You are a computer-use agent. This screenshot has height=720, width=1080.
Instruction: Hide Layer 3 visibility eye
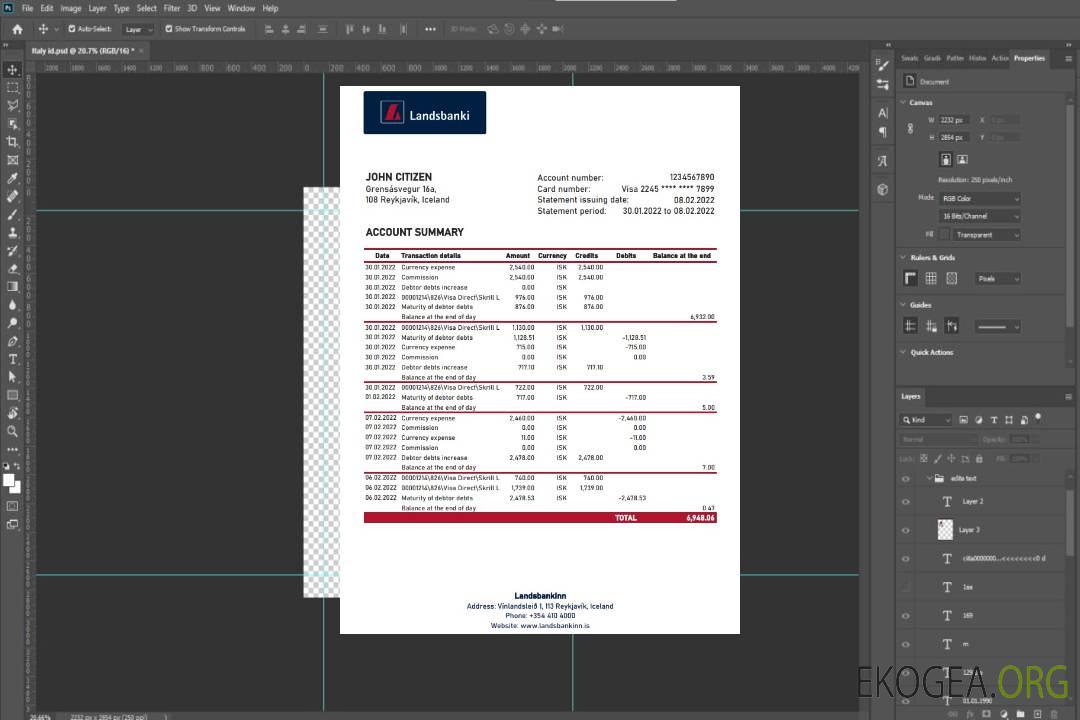click(x=906, y=531)
